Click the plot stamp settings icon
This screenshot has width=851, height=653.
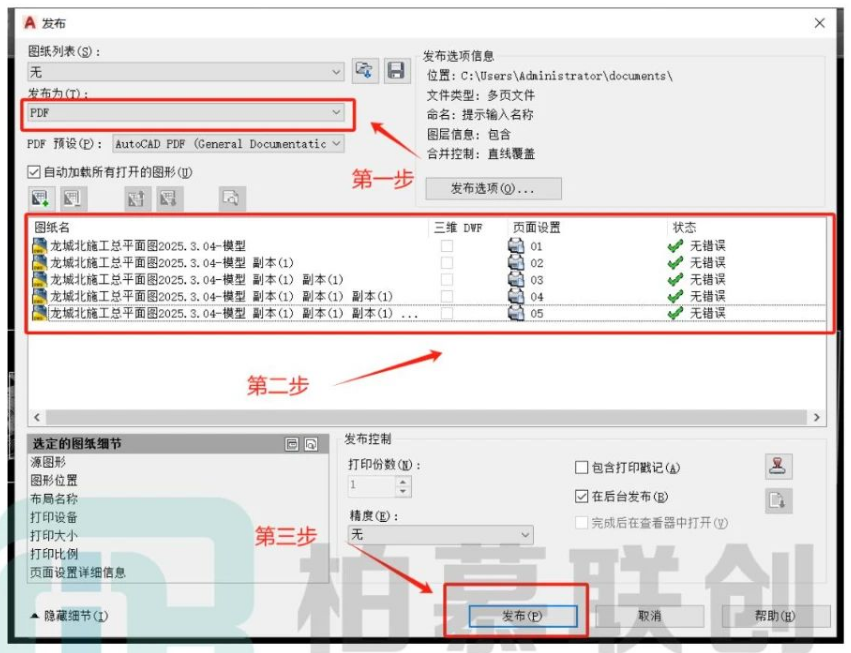point(778,466)
